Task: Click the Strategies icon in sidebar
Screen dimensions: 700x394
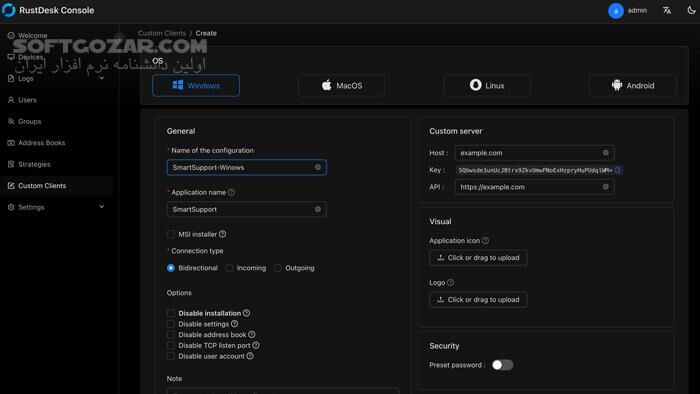Action: [11, 164]
